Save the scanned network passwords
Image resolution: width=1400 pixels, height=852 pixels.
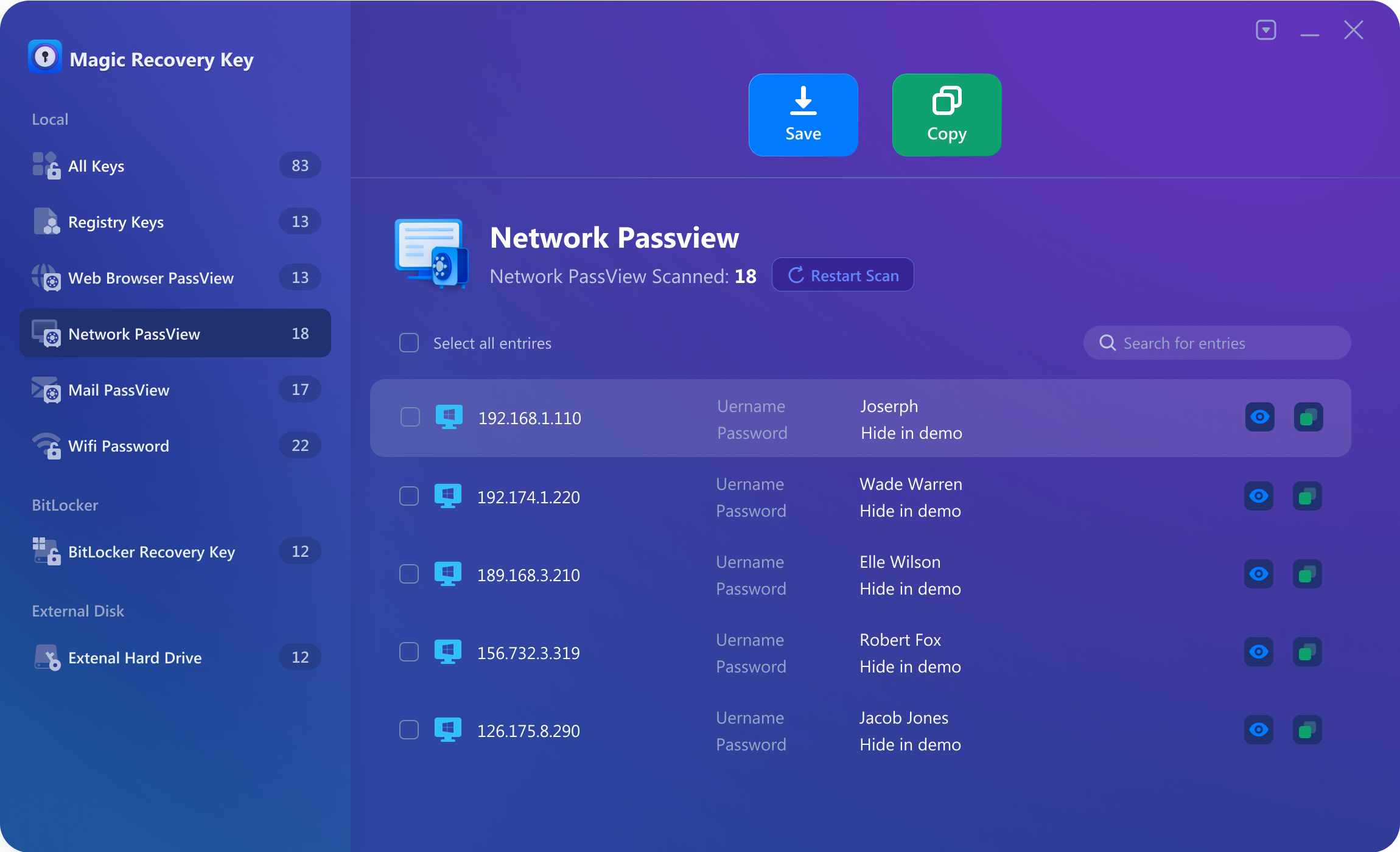[802, 114]
